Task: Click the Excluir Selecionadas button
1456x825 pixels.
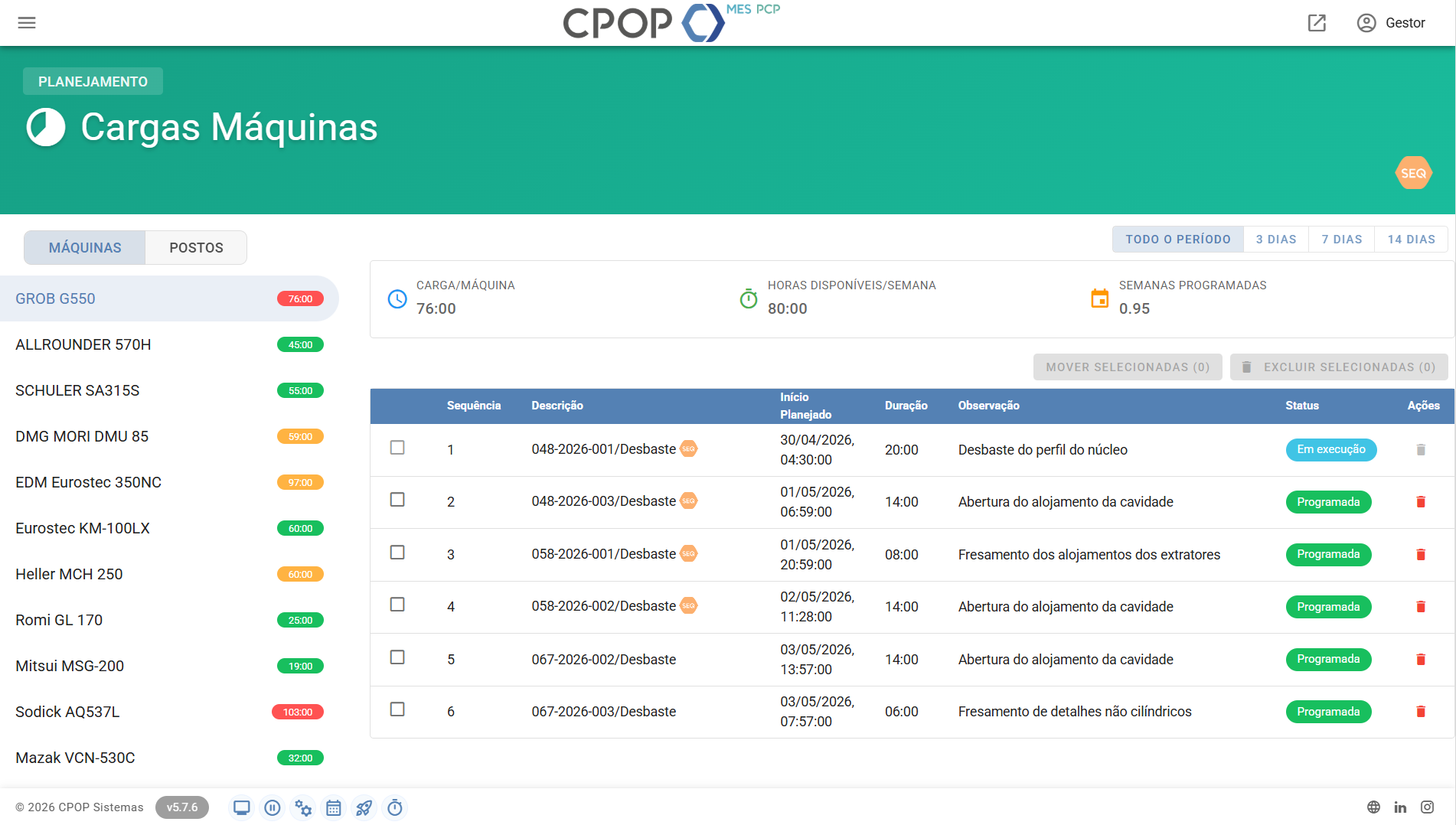Action: click(1339, 367)
